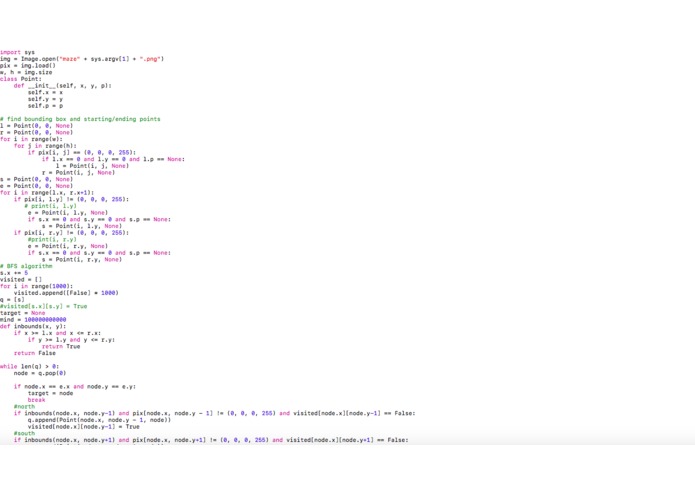Click the 'q = [s]' line

point(12,300)
